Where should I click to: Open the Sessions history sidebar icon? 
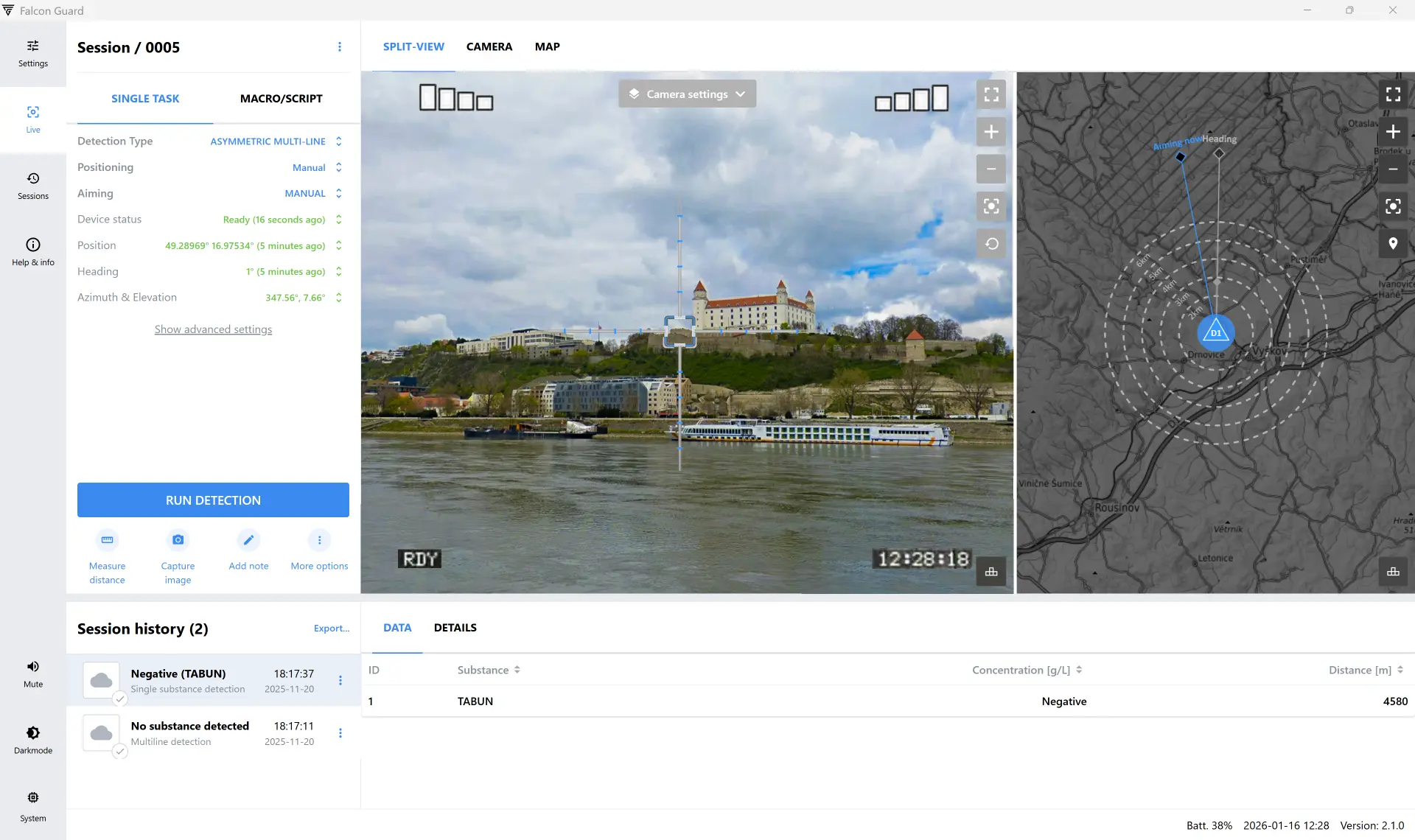pyautogui.click(x=33, y=186)
